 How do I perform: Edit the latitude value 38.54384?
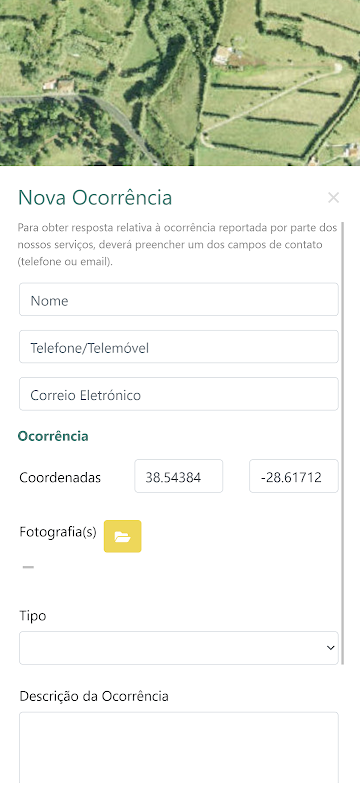[178, 476]
